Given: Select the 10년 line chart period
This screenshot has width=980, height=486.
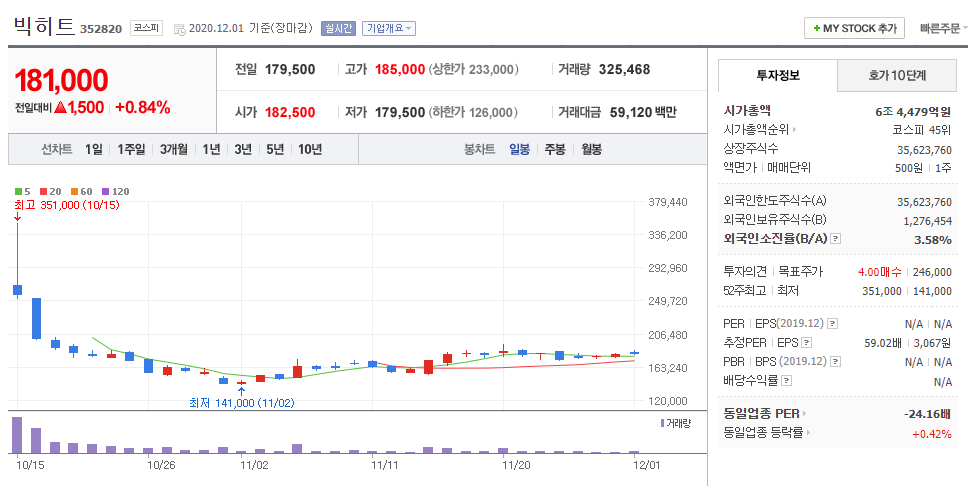Looking at the screenshot, I should tap(310, 149).
